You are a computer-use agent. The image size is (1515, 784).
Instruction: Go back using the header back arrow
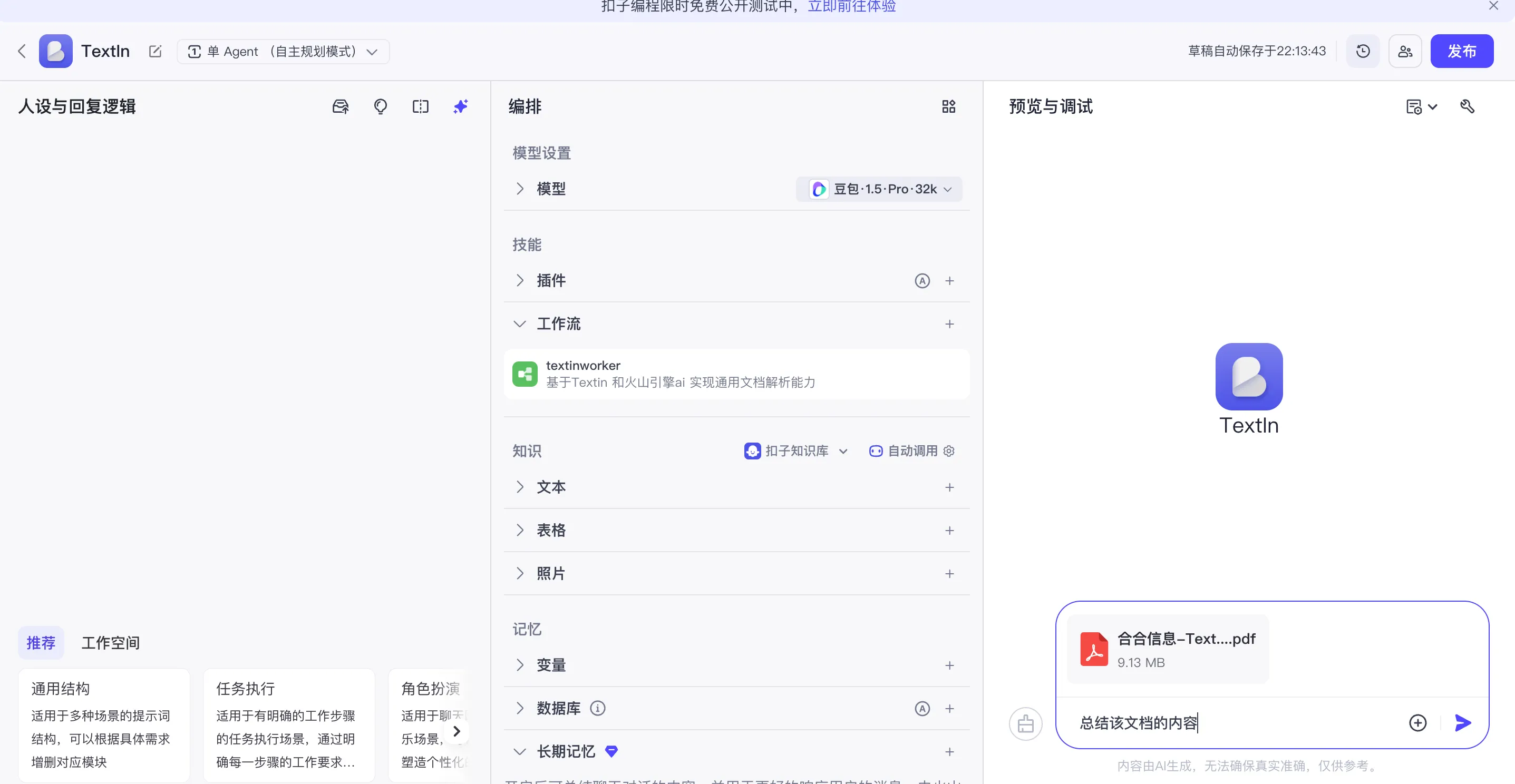coord(22,51)
